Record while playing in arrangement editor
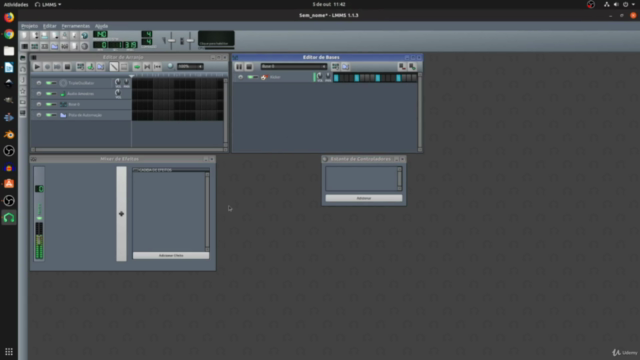Image resolution: width=640 pixels, height=360 pixels. [x=57, y=67]
